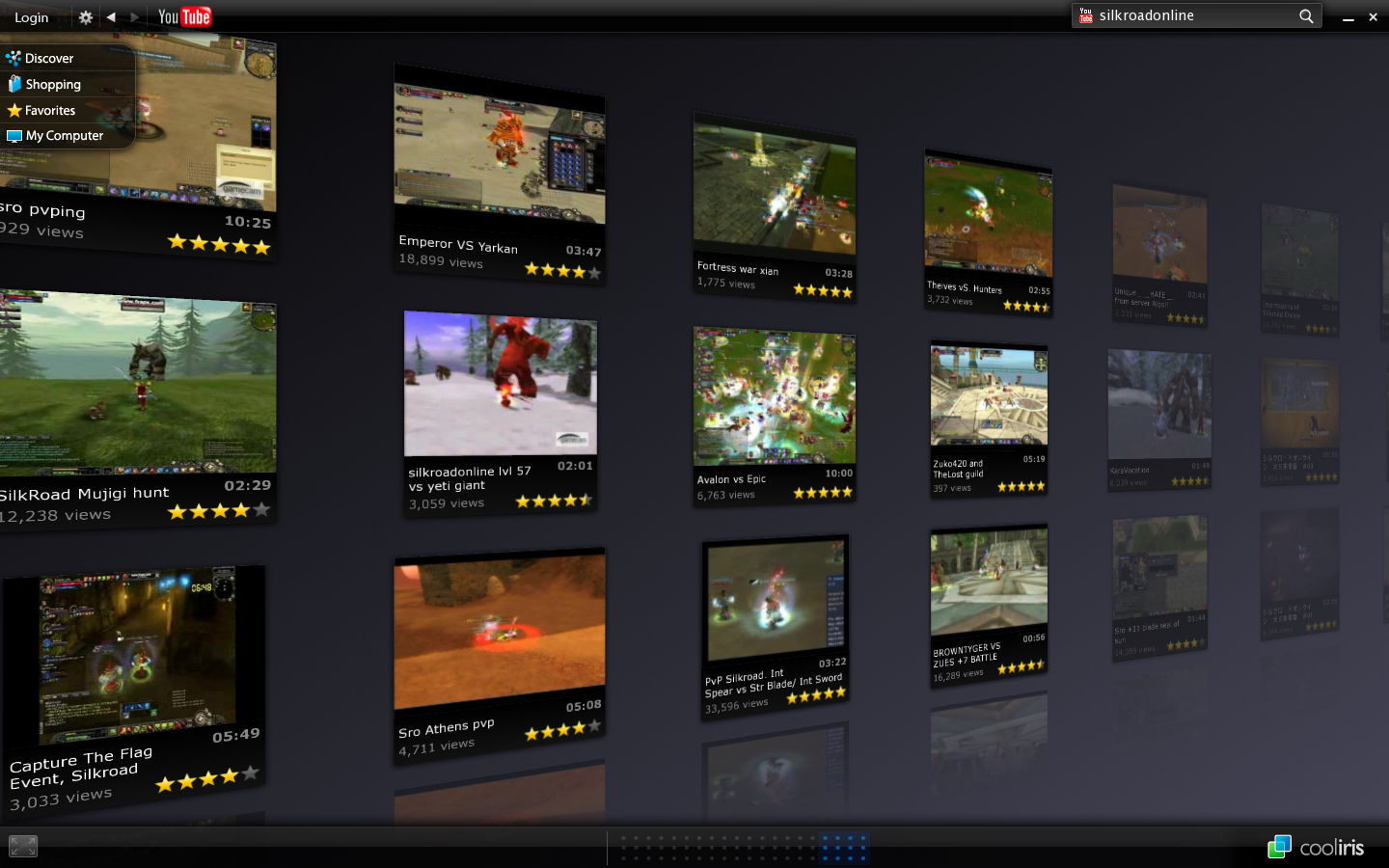Image resolution: width=1389 pixels, height=868 pixels.
Task: Click the search magnifier icon
Action: point(1306,16)
